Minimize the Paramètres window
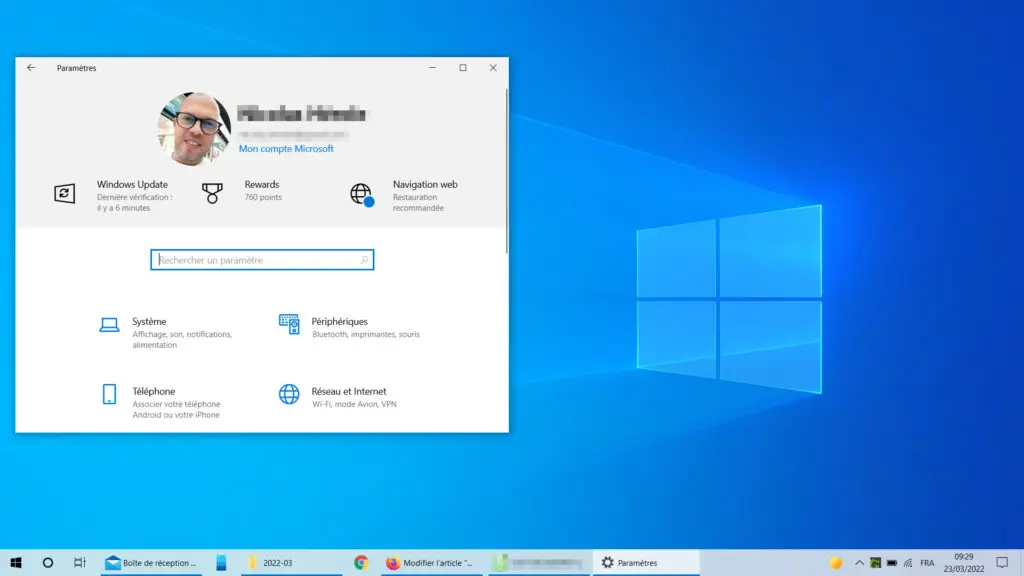1024x576 pixels. pyautogui.click(x=432, y=68)
